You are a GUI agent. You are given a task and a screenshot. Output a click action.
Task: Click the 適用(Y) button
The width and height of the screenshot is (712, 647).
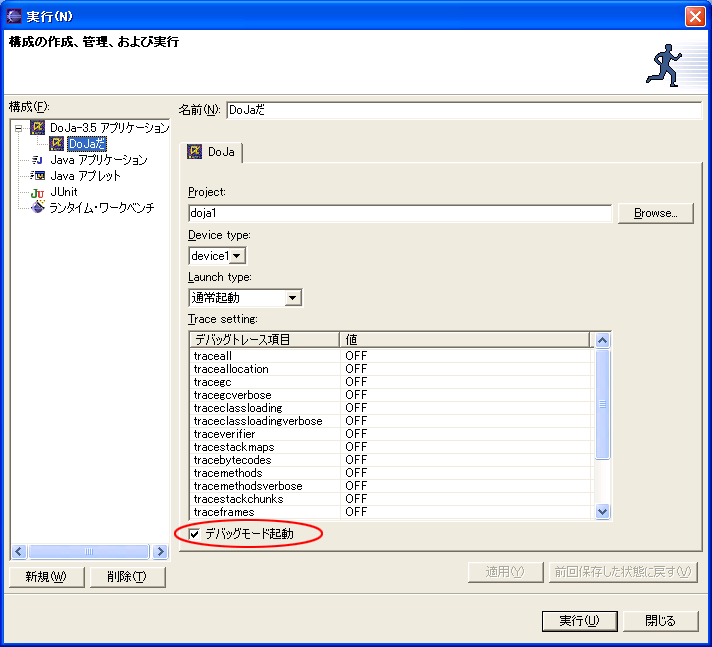[x=505, y=572]
